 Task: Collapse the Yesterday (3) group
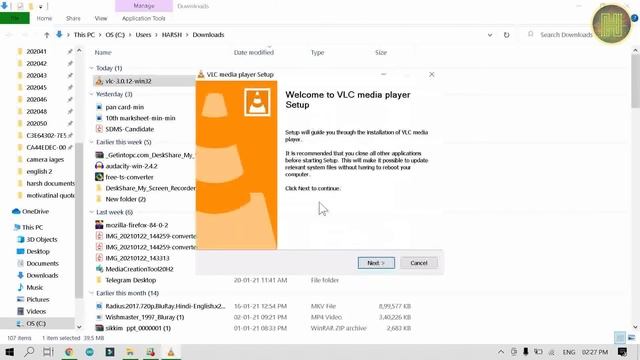coord(91,94)
